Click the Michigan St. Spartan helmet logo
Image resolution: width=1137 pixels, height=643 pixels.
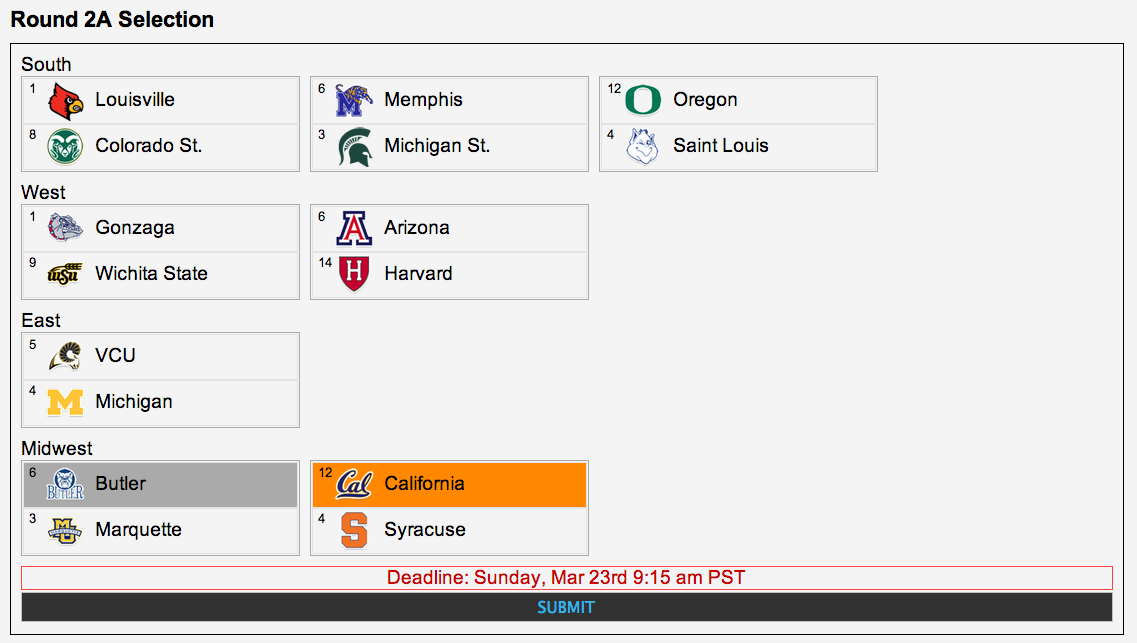[355, 147]
